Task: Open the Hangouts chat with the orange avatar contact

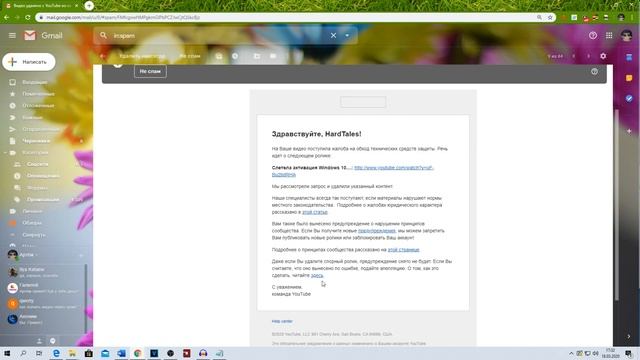Action: click(x=45, y=304)
